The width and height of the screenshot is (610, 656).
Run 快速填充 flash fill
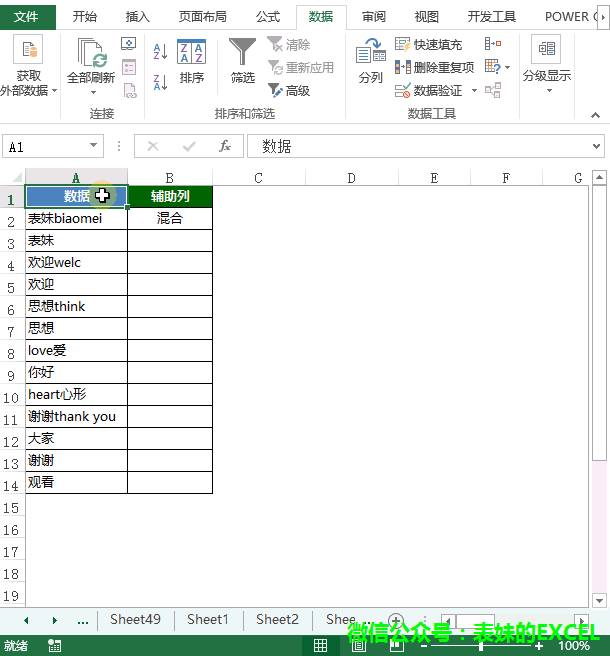click(428, 44)
